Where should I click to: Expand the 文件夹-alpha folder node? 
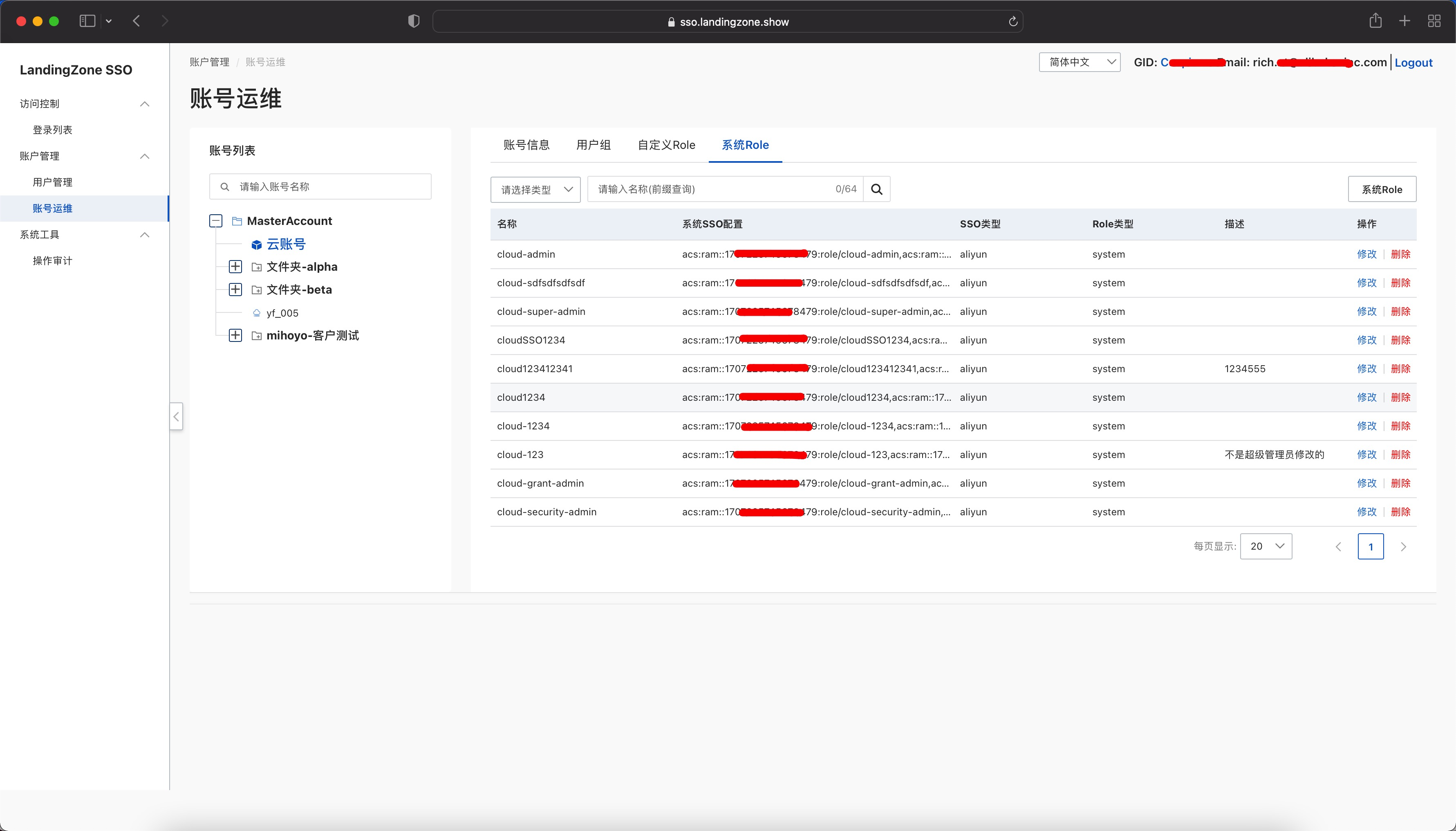tap(235, 267)
